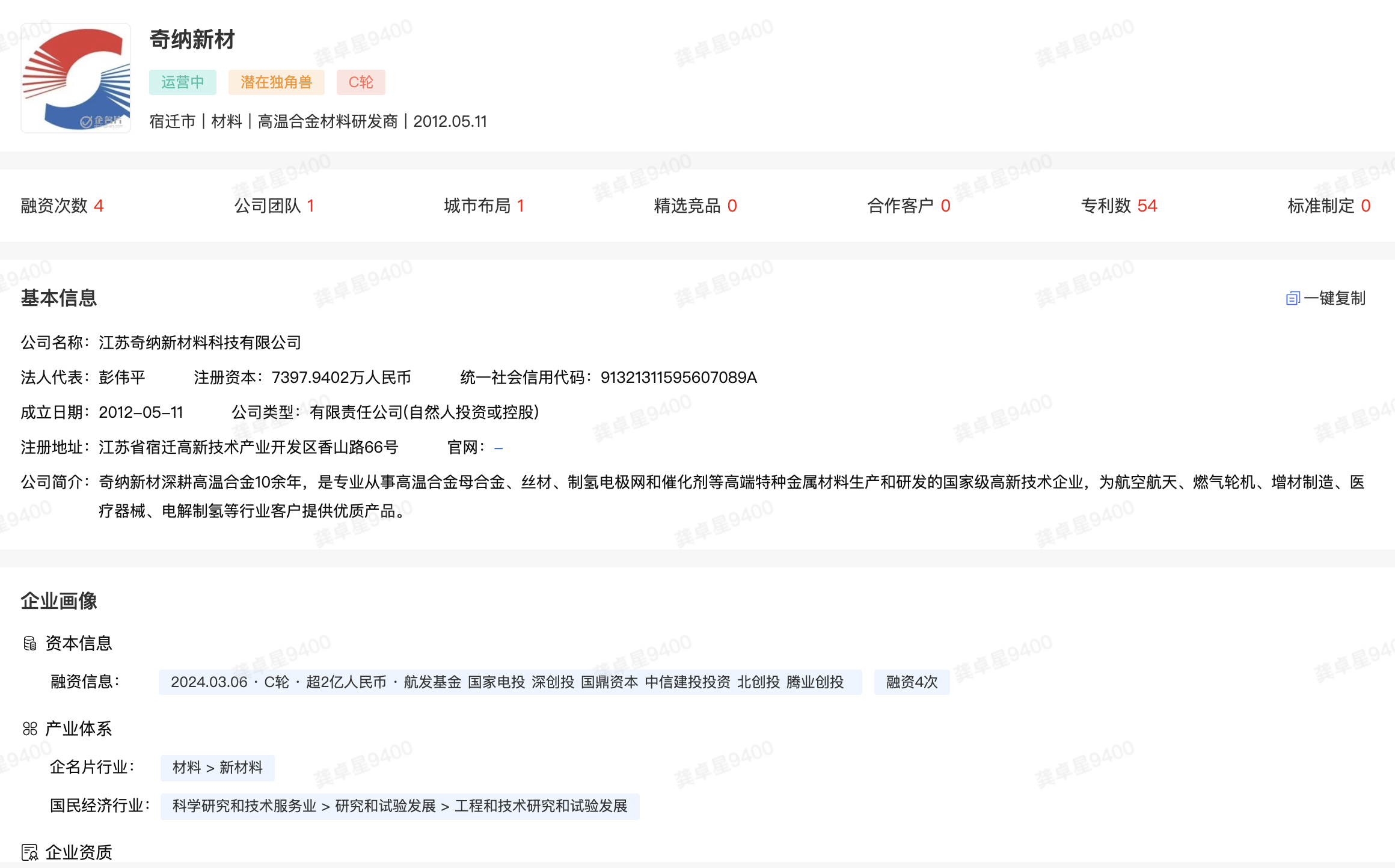1395x868 pixels.
Task: Click the registered capital 7397.9402万人民币
Action: click(342, 377)
